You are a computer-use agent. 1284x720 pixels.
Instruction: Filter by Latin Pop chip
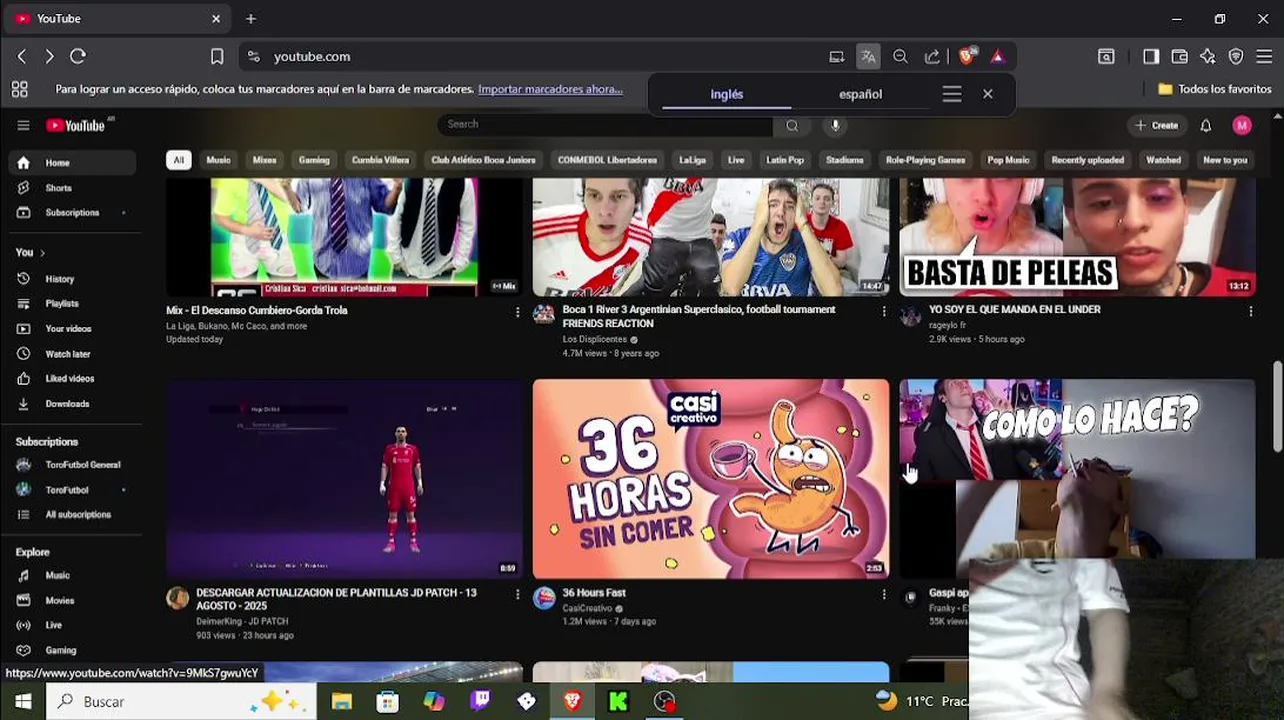pyautogui.click(x=785, y=160)
